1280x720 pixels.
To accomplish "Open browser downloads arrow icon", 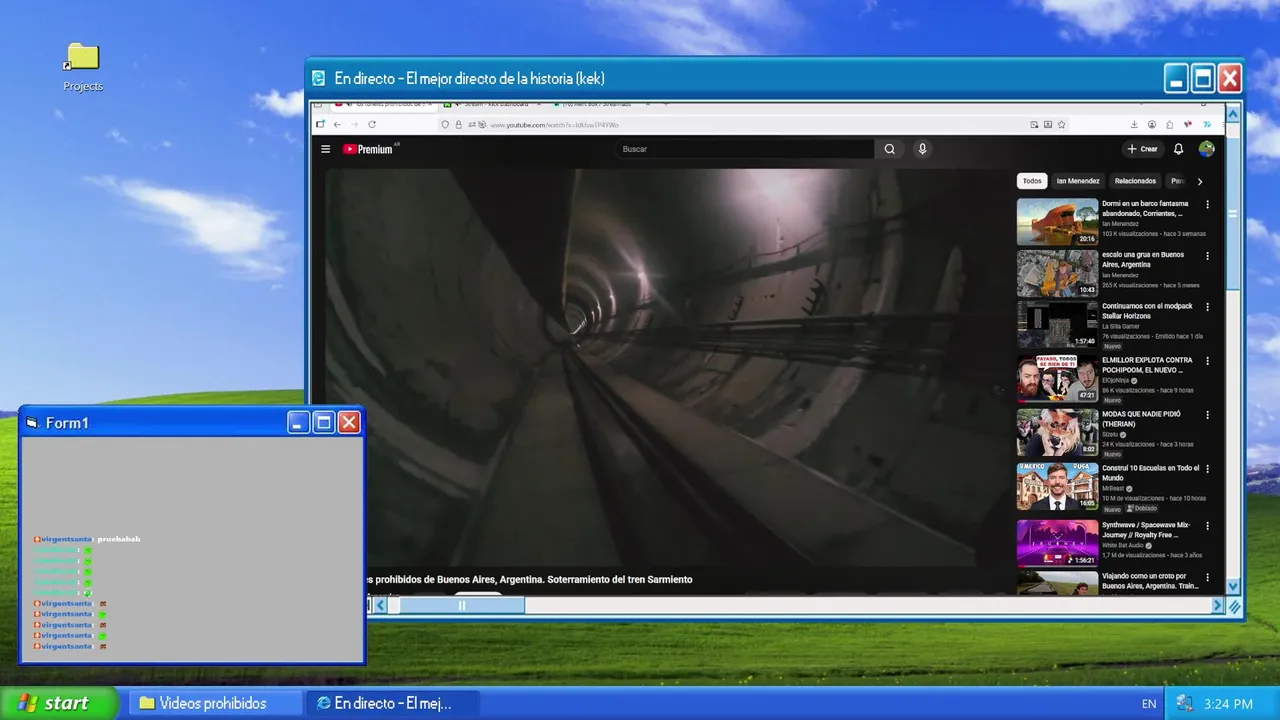I will tap(1135, 124).
